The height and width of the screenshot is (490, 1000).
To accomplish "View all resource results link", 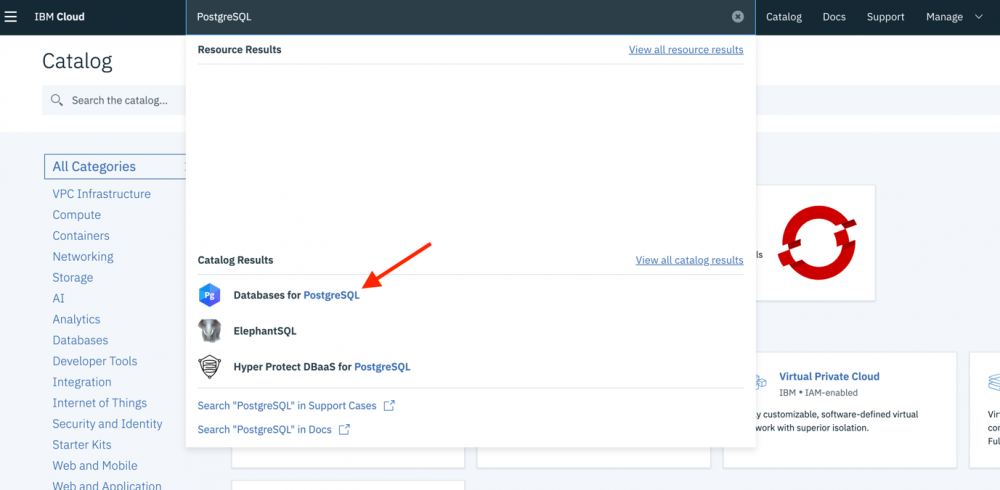I will (686, 50).
